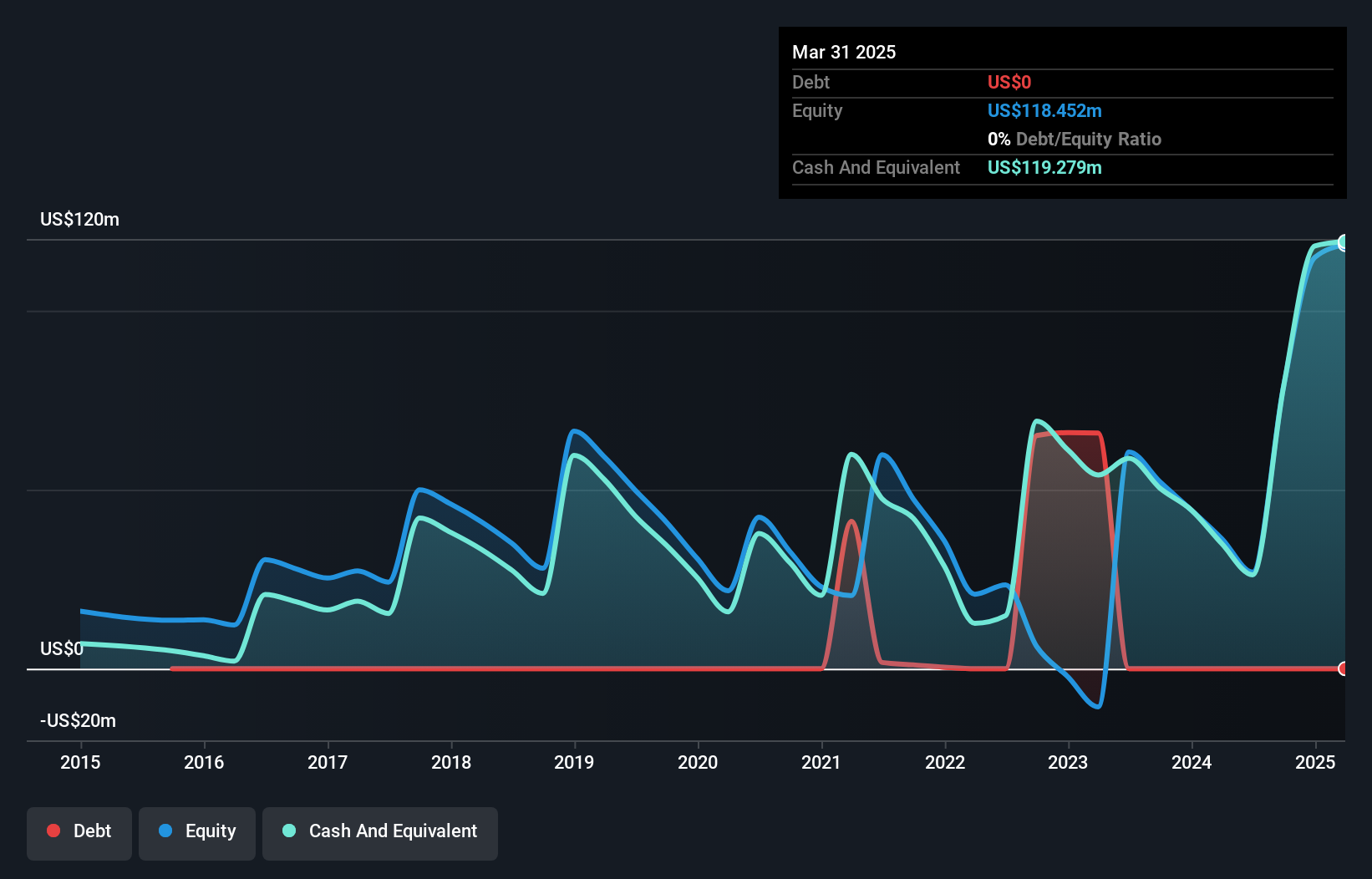
Task: Click the US$0 debt value in tooltip
Action: tap(1009, 82)
